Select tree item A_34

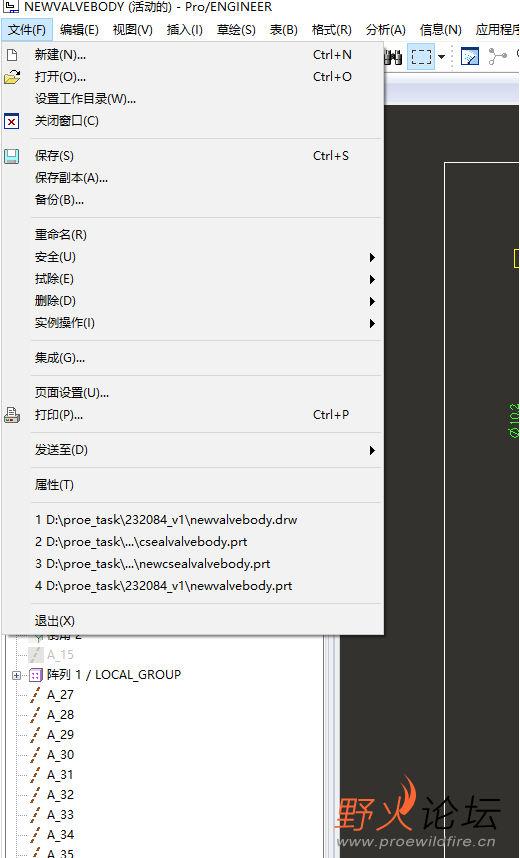[x=60, y=835]
